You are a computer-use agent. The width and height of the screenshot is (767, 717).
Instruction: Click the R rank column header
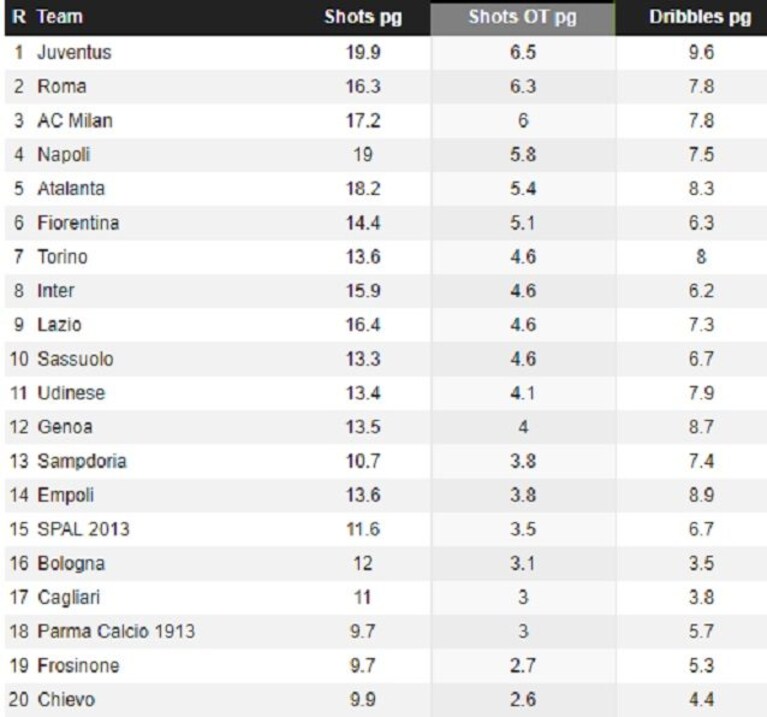coord(19,17)
